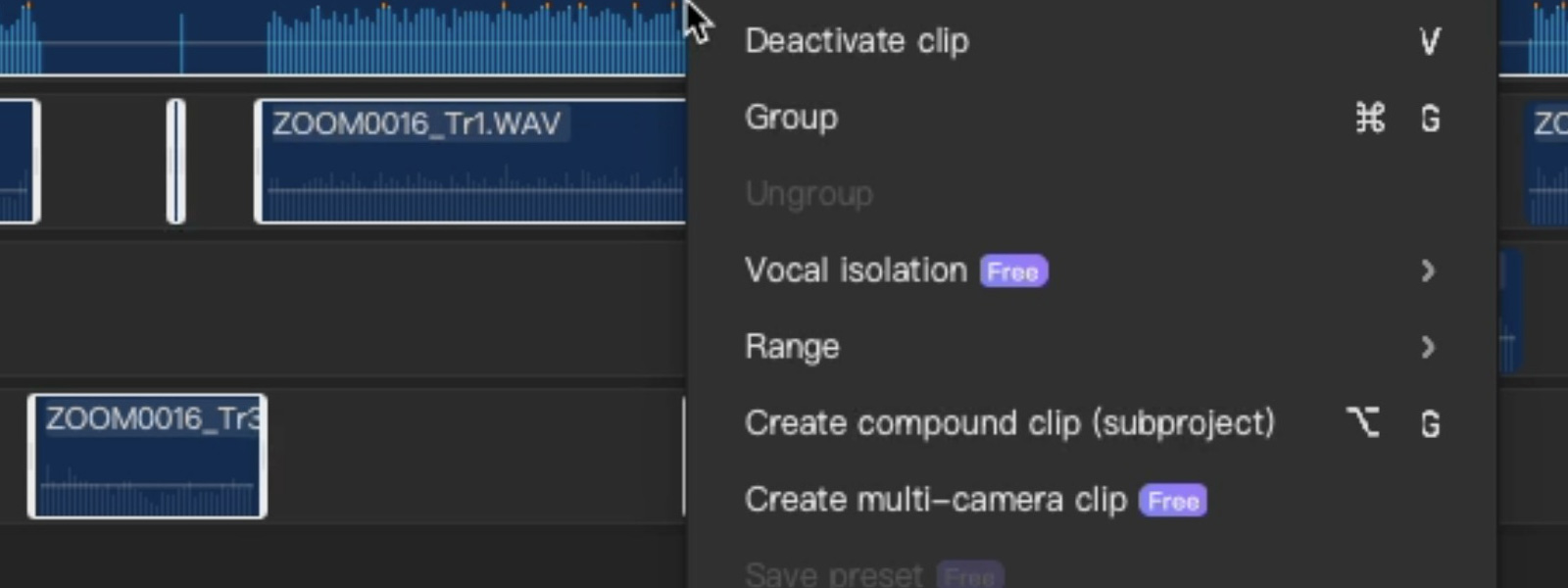Click the Free badge next to Vocal isolation
The image size is (1568, 588).
(x=1012, y=271)
